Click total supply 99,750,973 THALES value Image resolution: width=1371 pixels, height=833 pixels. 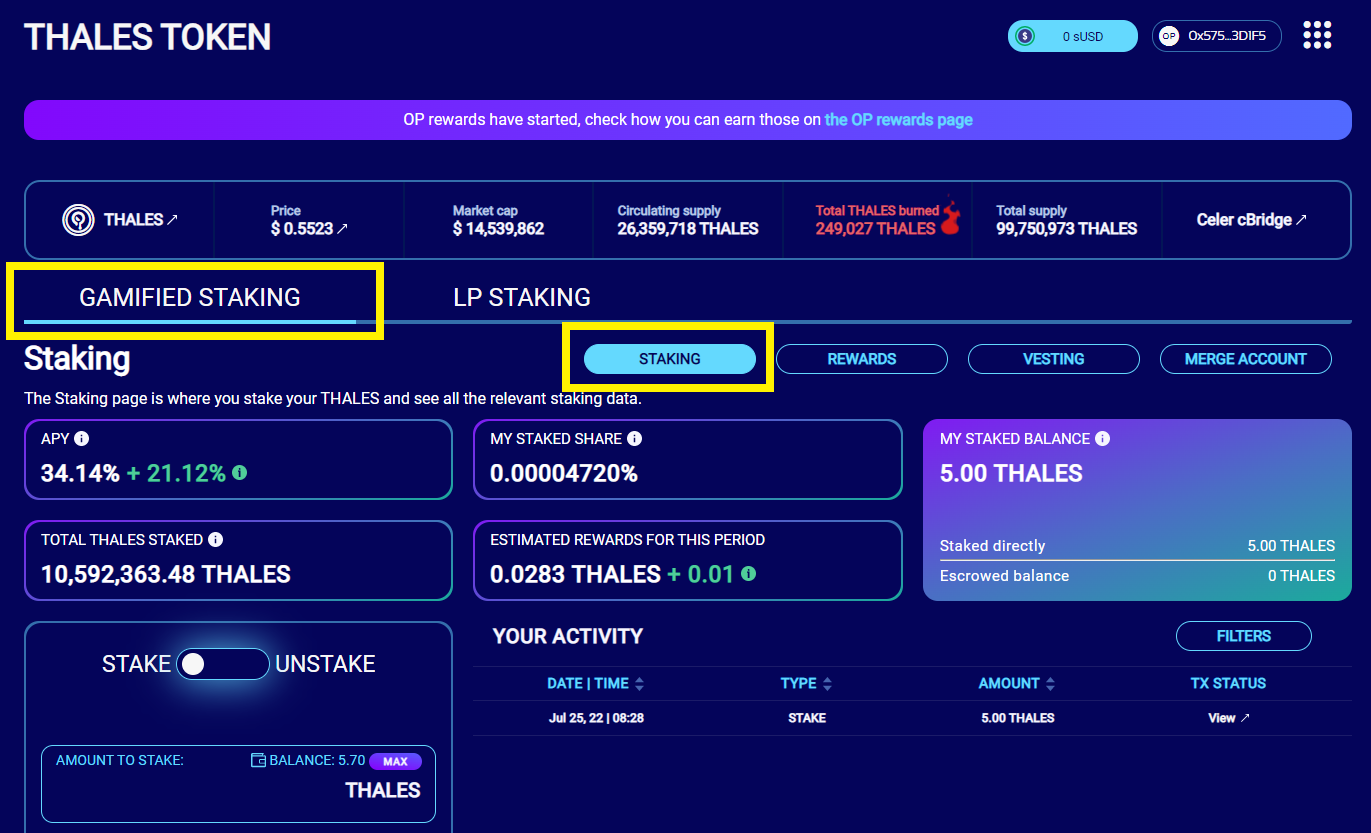coord(1067,229)
